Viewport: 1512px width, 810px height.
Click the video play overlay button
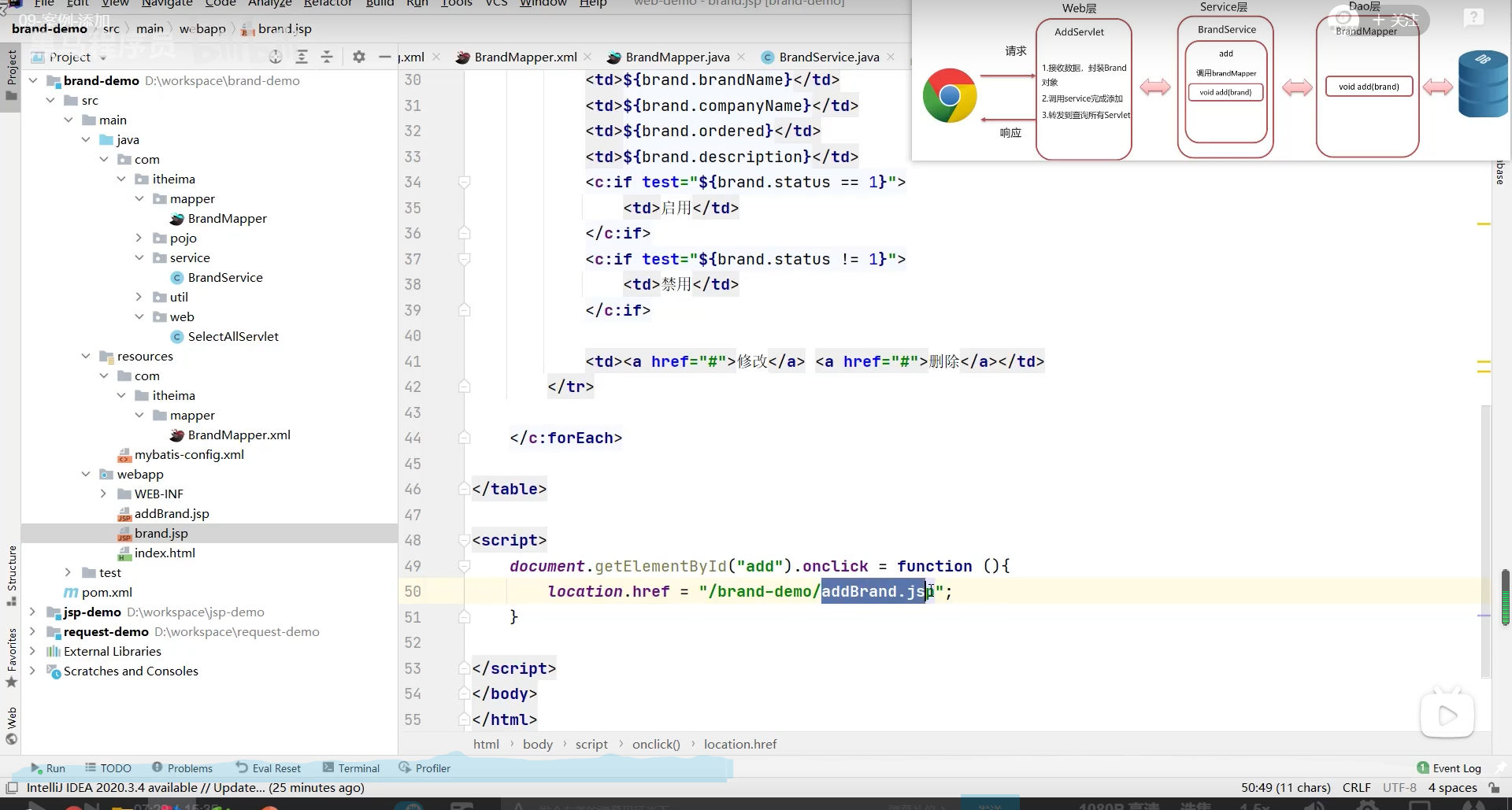click(x=1447, y=715)
